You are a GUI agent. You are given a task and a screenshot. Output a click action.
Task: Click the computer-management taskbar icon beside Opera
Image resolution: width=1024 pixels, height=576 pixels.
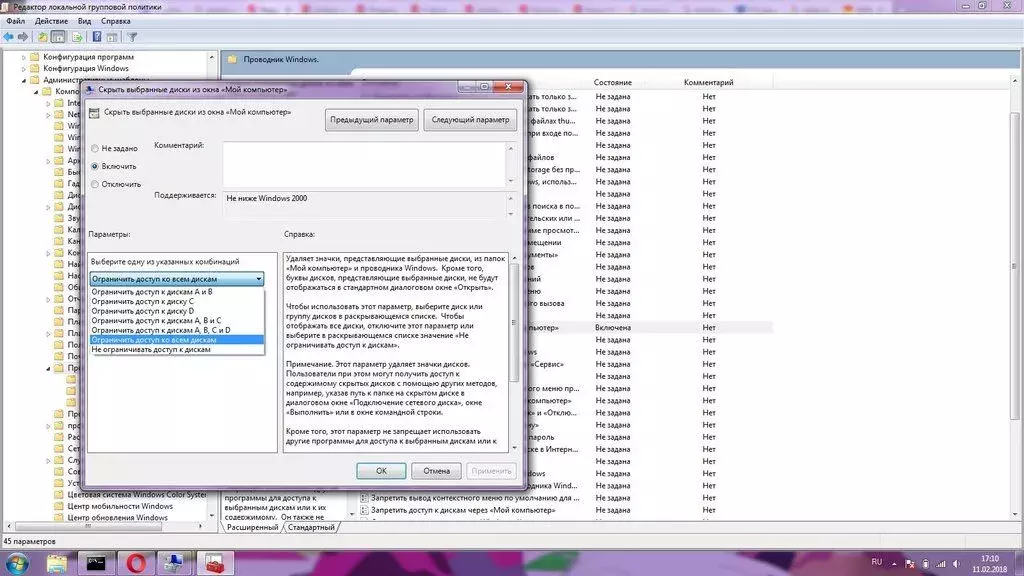[175, 563]
